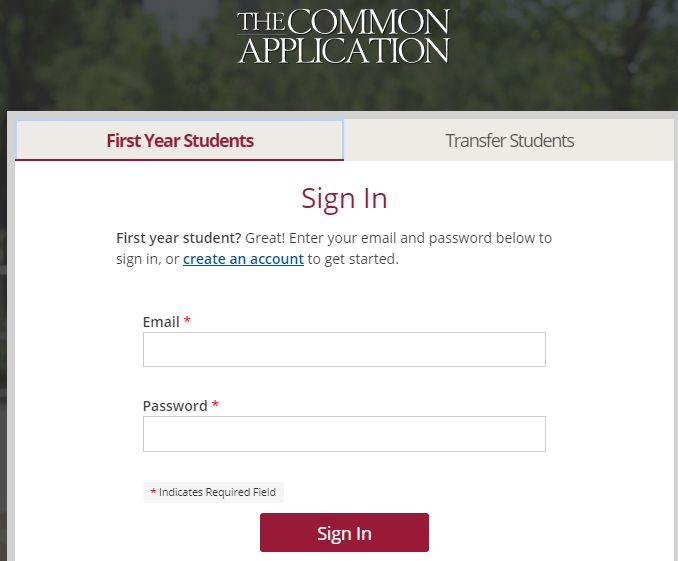Screen dimensions: 678x561
Task: Click the Sign In heading text
Action: 344,198
